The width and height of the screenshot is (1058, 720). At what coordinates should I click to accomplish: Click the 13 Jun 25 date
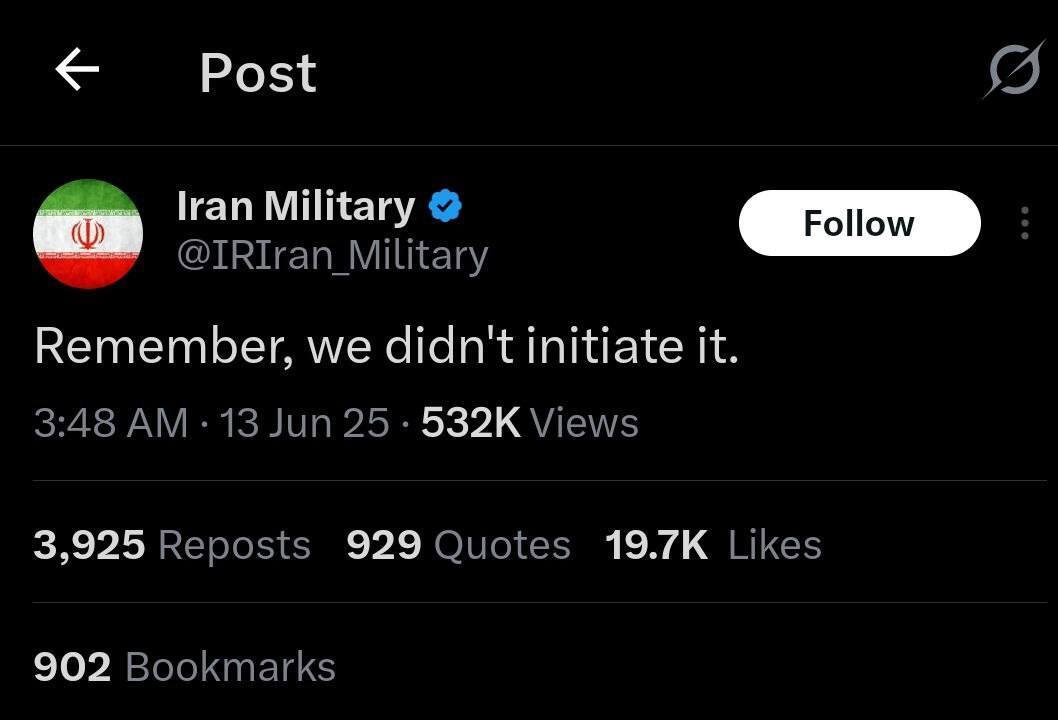304,423
